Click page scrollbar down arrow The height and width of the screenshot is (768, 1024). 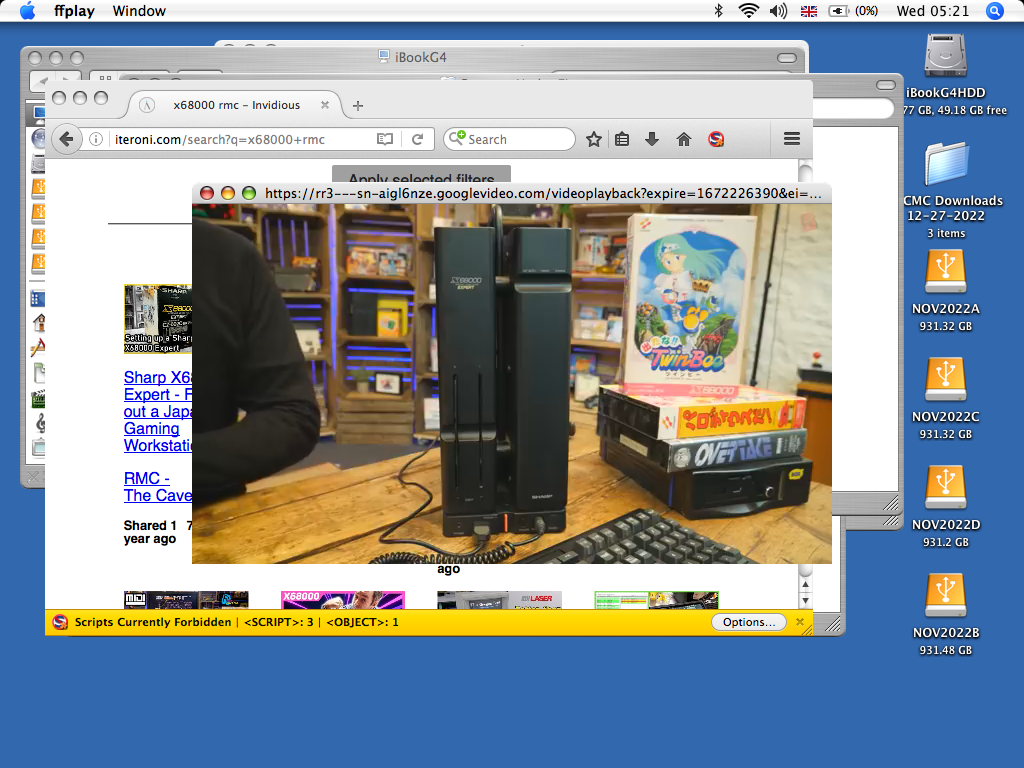click(805, 600)
